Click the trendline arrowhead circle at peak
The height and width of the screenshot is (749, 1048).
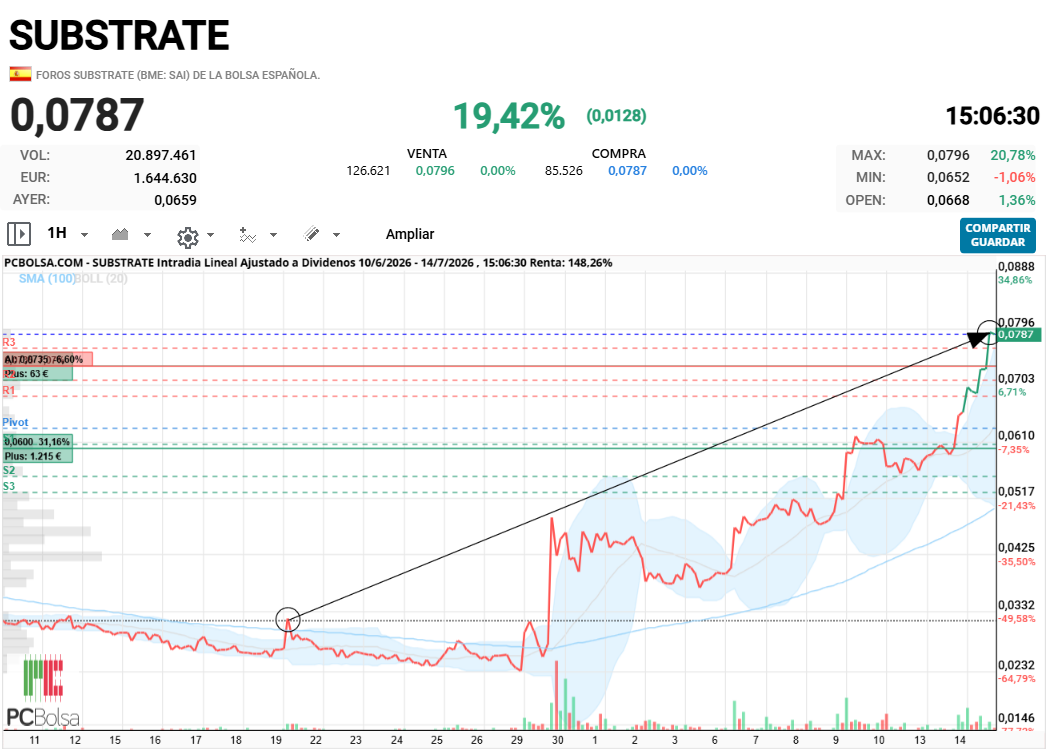tap(988, 332)
